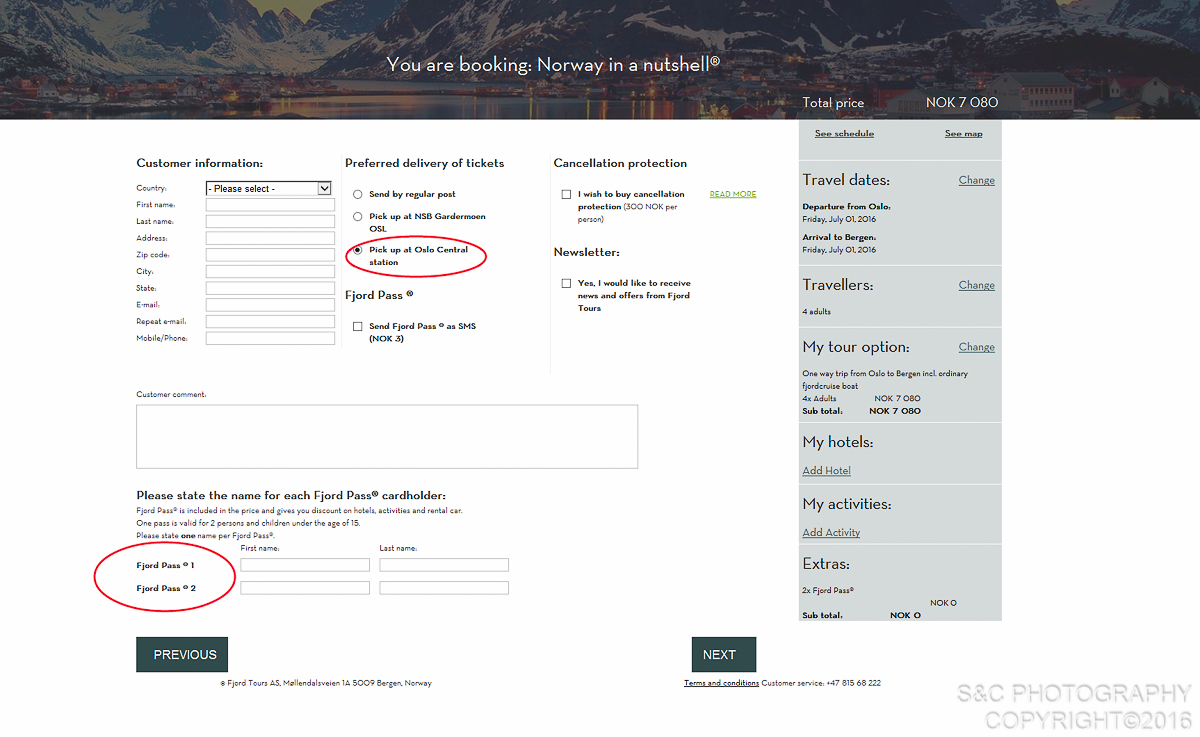Choose Pick up at NSB Gardermoen OSL
The image size is (1200, 737).
(x=358, y=217)
